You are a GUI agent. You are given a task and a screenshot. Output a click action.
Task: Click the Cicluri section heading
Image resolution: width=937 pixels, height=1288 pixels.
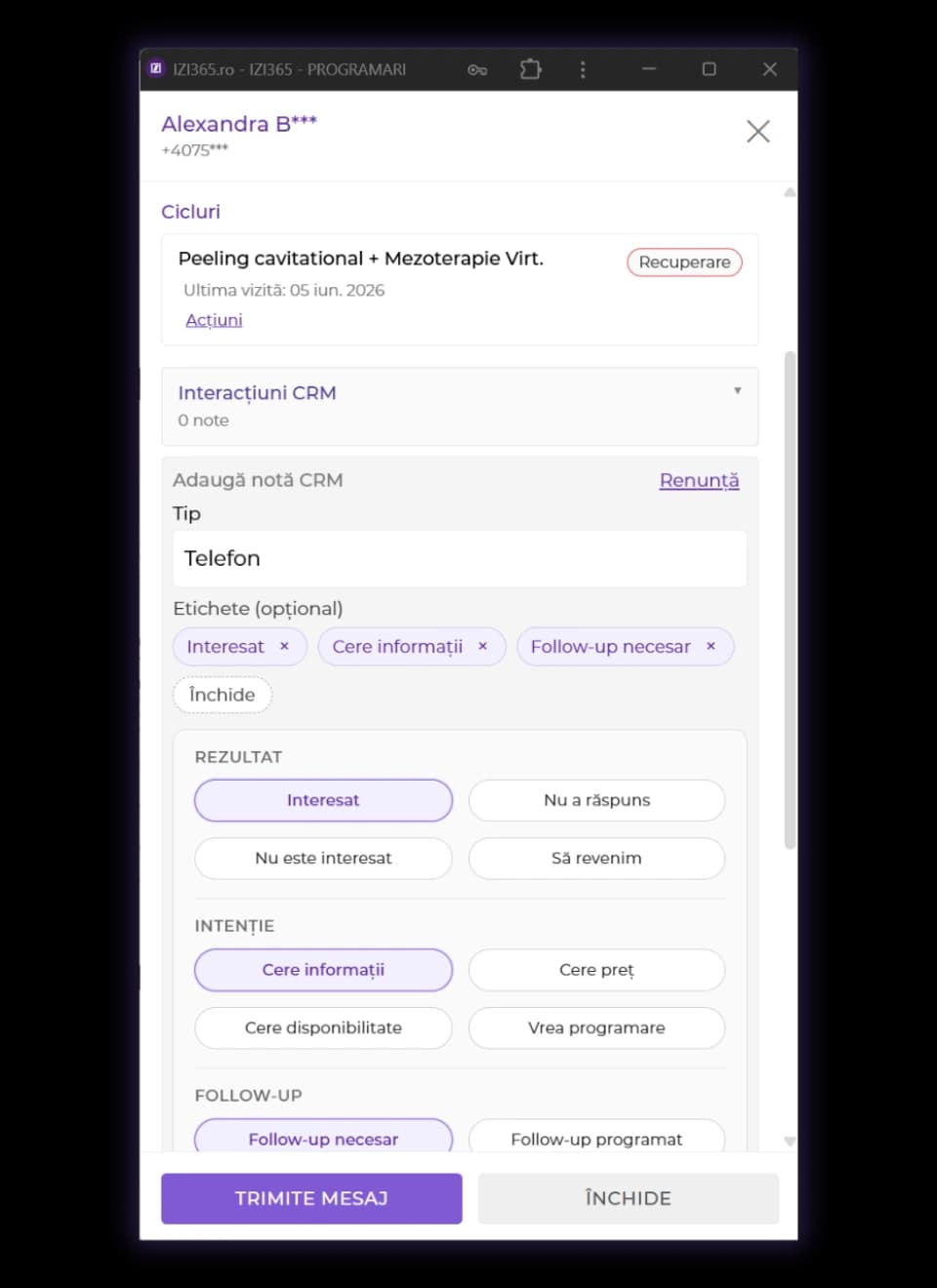pos(190,212)
